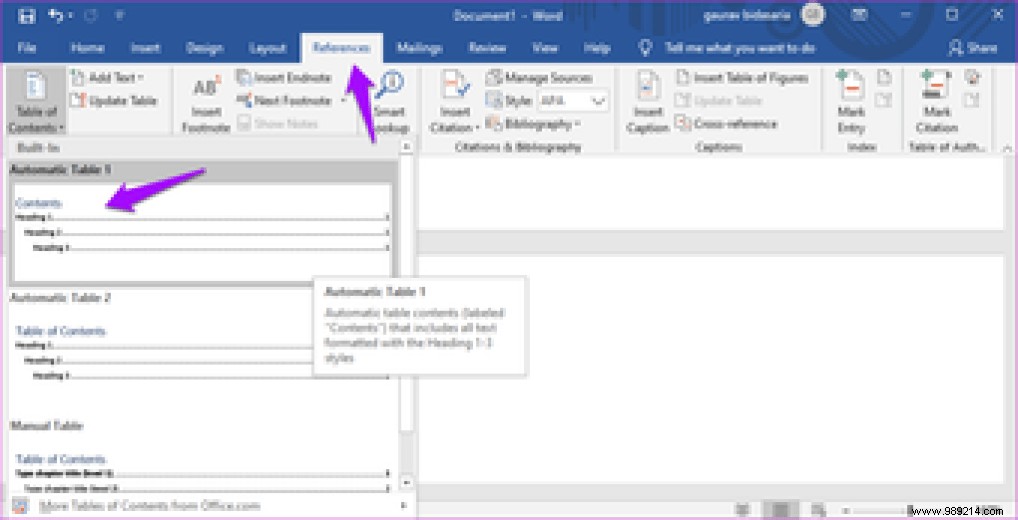Click Insert Table of Figures
The image size is (1018, 520).
743,78
